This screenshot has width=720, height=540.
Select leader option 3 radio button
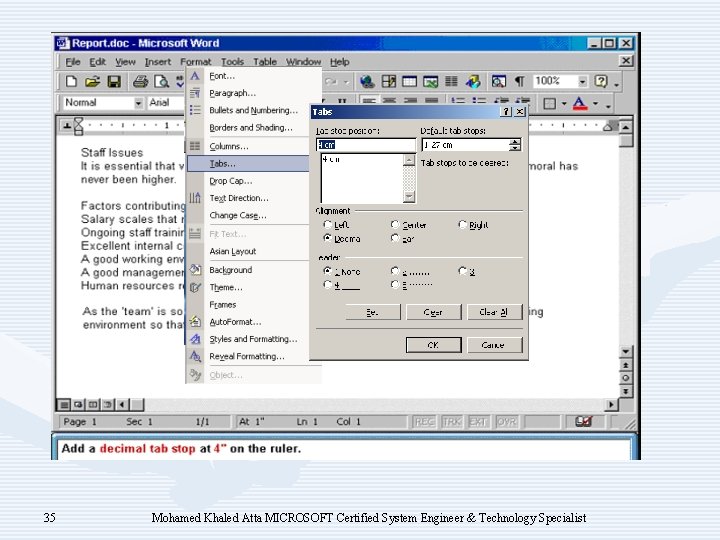(462, 271)
